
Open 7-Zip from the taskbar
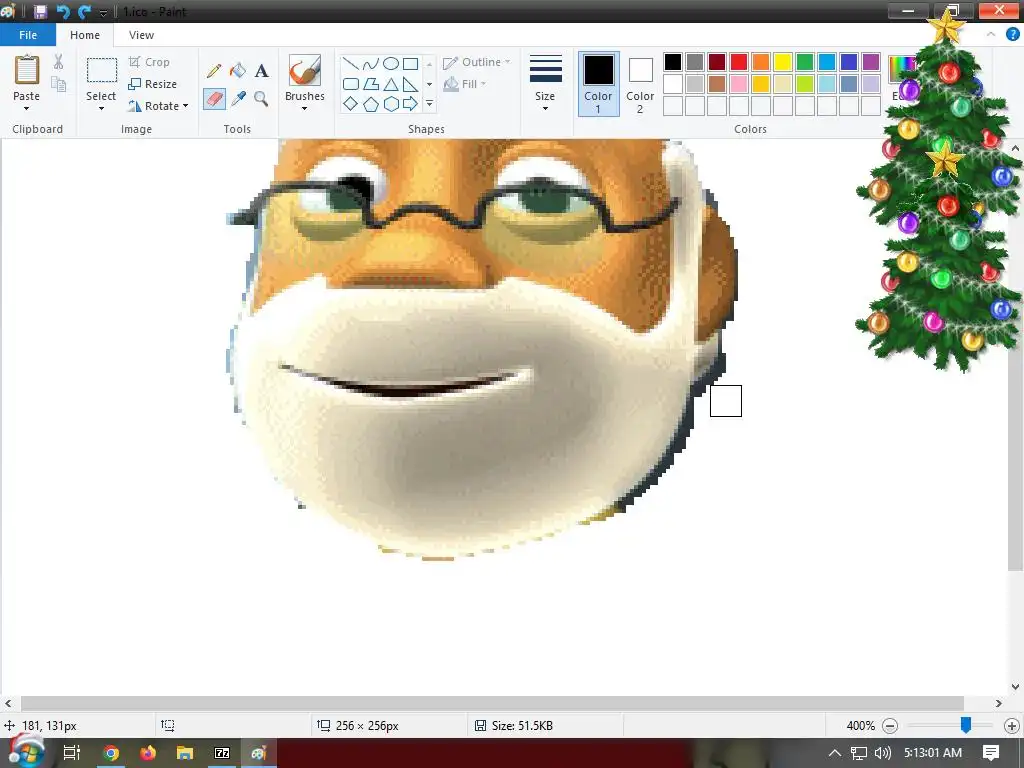222,753
